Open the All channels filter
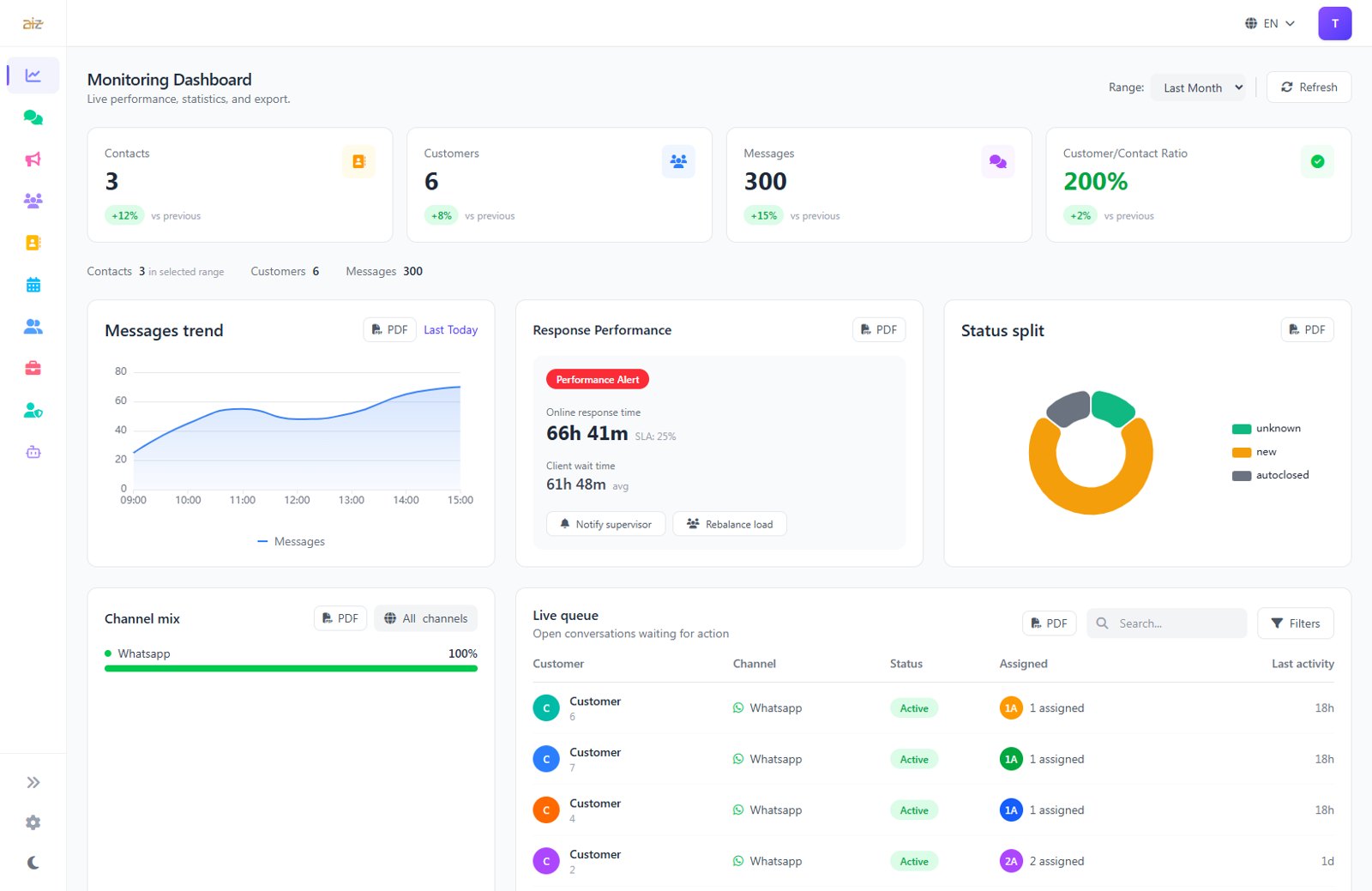Image resolution: width=1372 pixels, height=891 pixels. (x=425, y=618)
